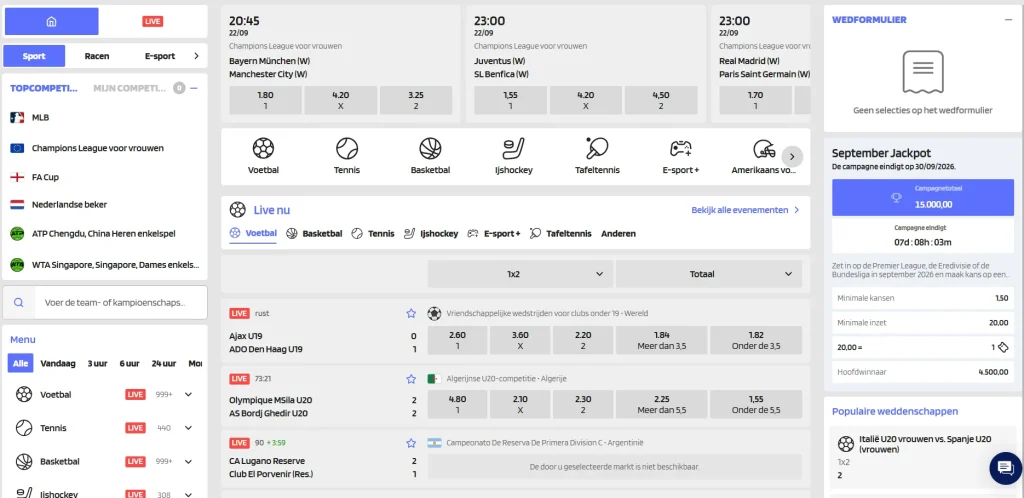Bet Meer dan 3,5 at 1.84
The image size is (1024, 498).
click(662, 340)
